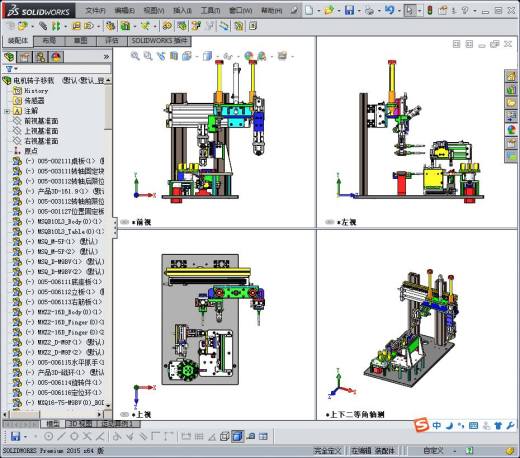Open the FeatureManager design tree tab icon
The height and width of the screenshot is (458, 520).
[9, 57]
